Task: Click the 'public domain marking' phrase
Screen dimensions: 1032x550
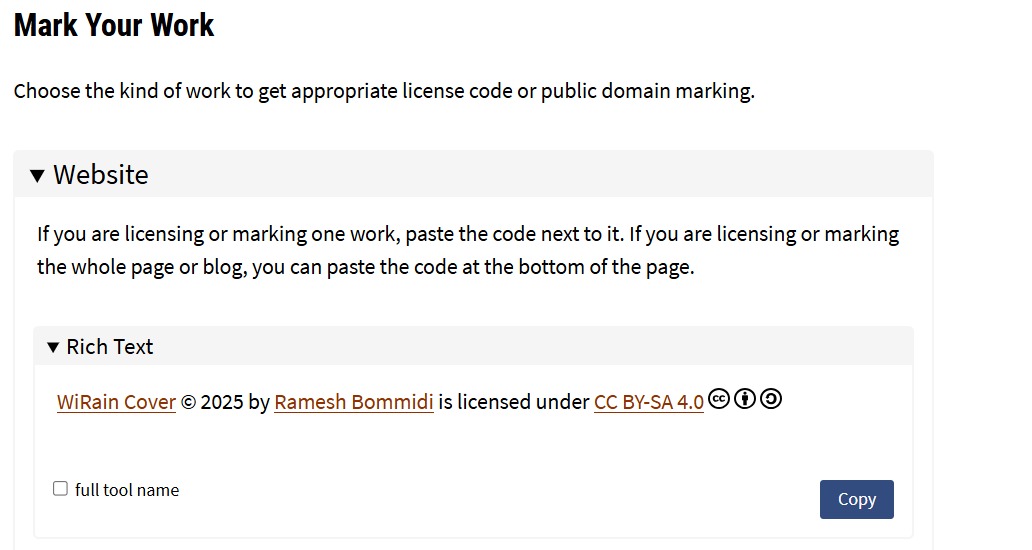Action: pos(648,91)
